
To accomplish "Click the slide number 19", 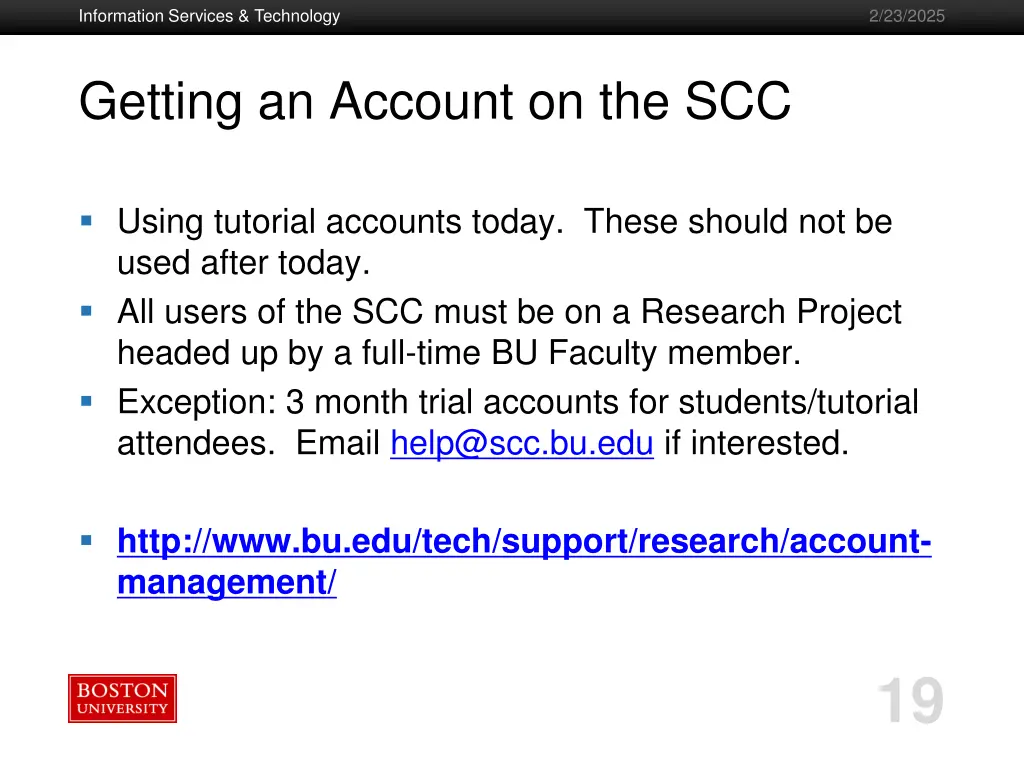I will tap(911, 701).
